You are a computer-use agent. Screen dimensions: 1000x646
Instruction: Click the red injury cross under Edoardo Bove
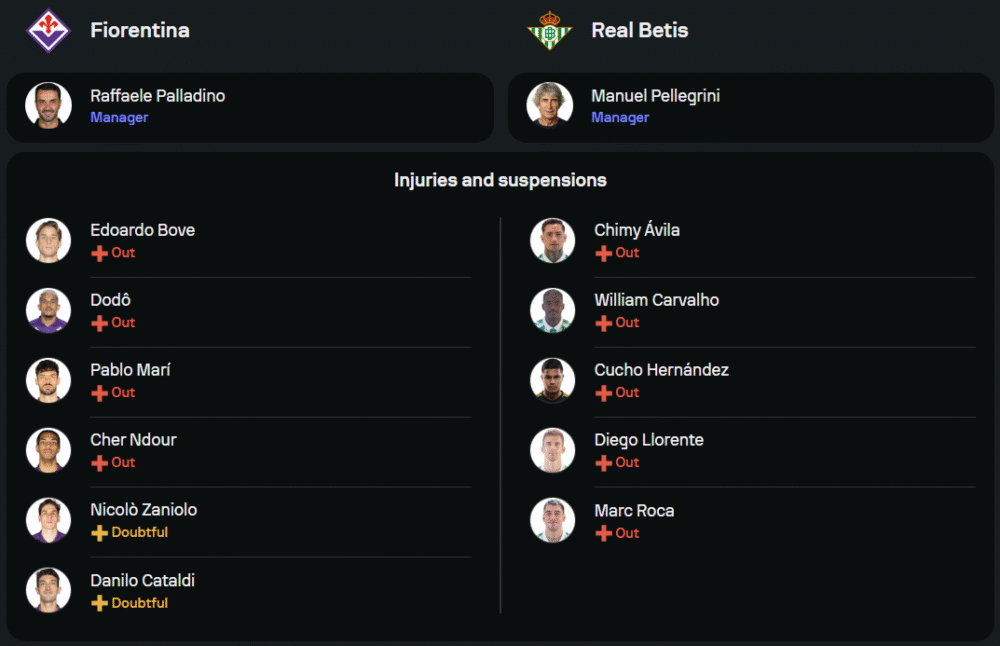(x=99, y=253)
